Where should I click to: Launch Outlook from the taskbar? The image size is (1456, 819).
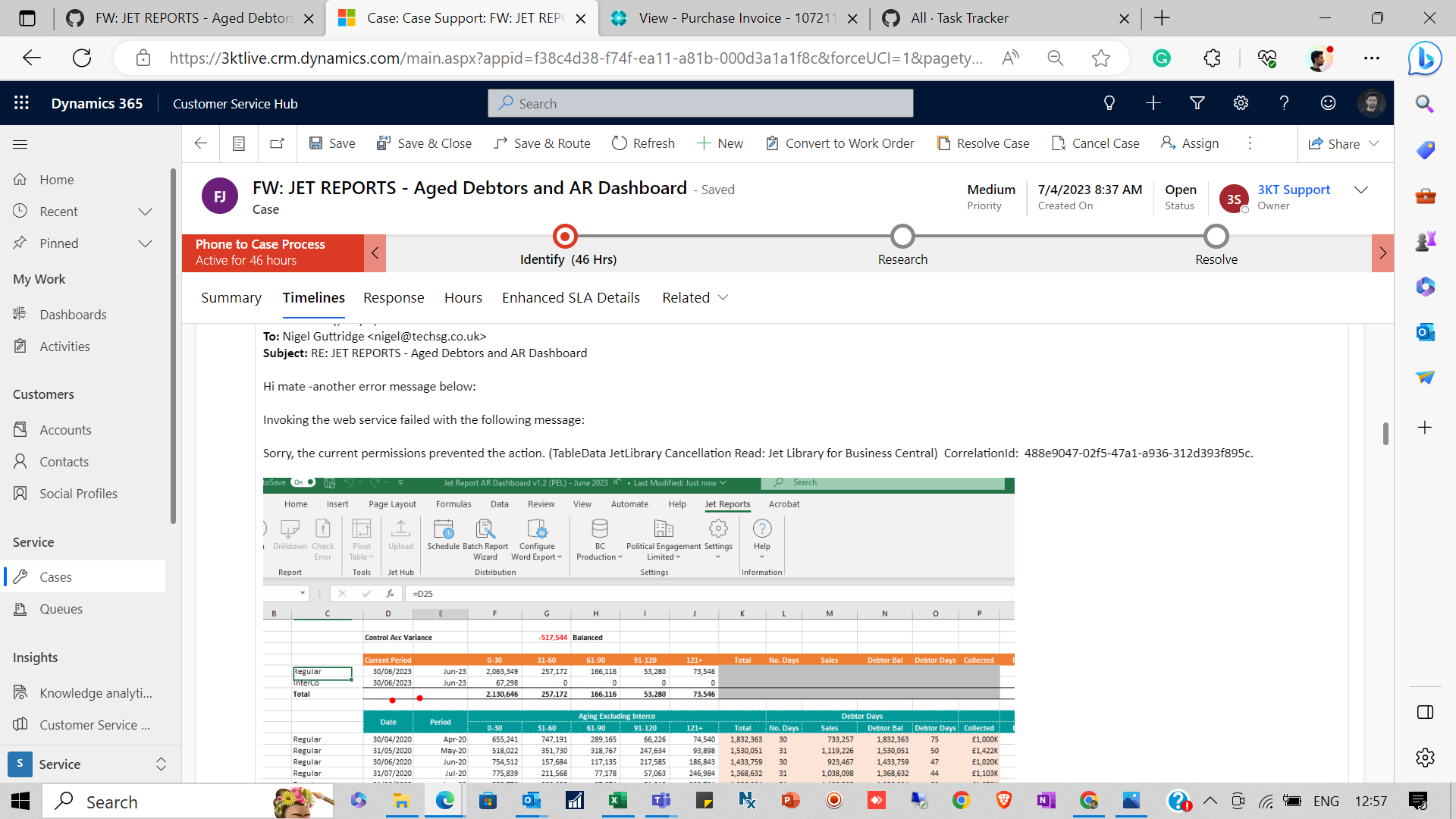point(531,801)
